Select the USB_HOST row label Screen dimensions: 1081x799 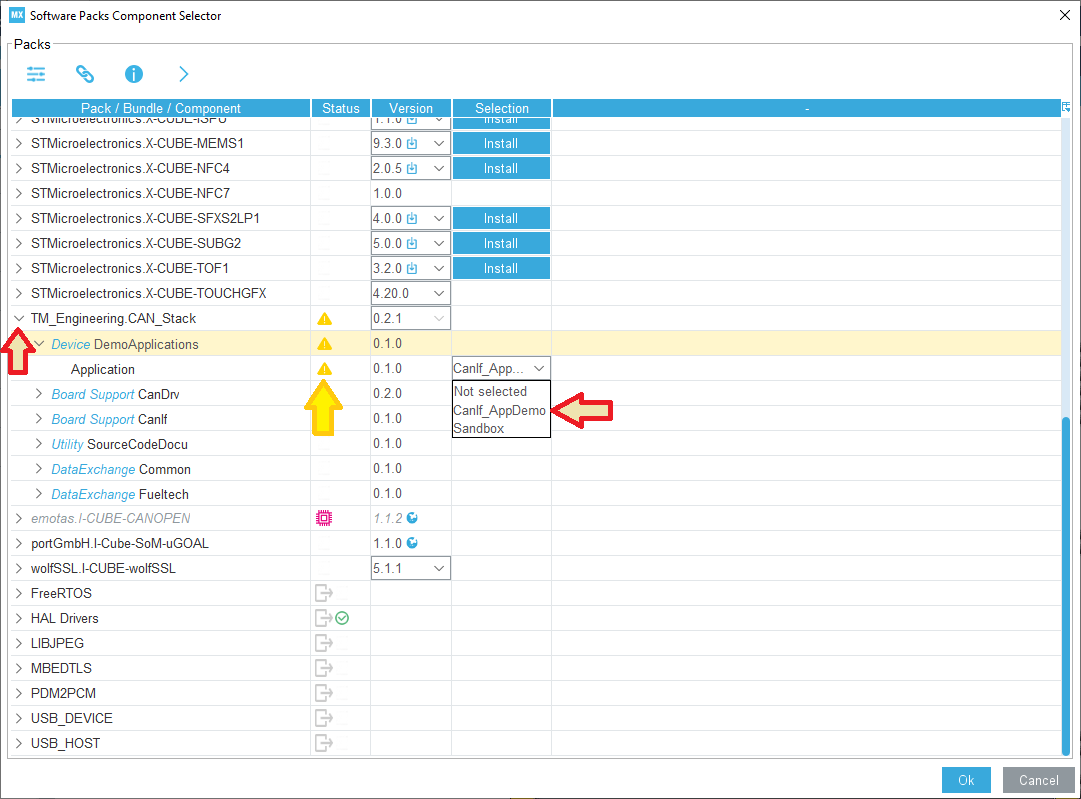tap(65, 743)
